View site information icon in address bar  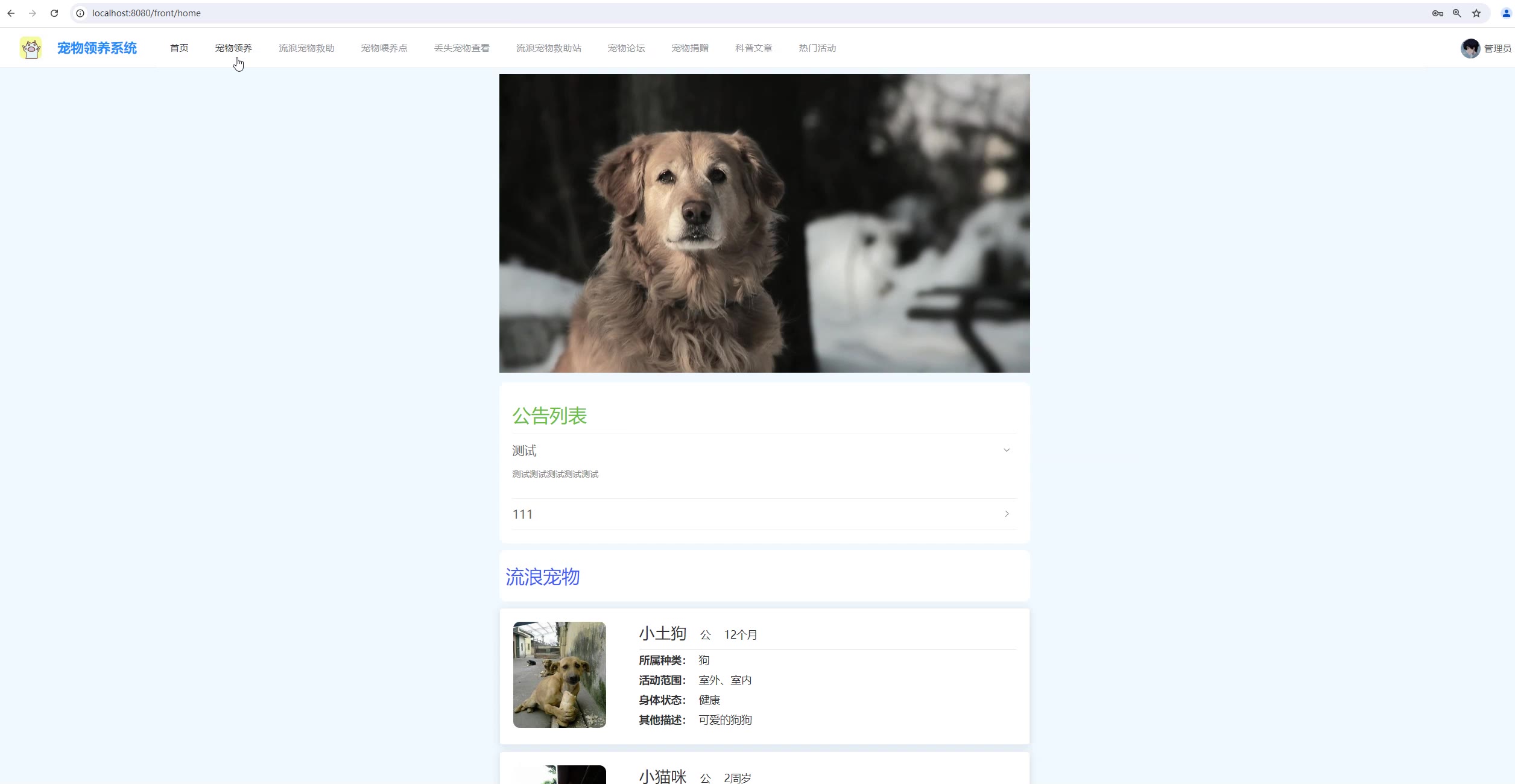click(80, 13)
